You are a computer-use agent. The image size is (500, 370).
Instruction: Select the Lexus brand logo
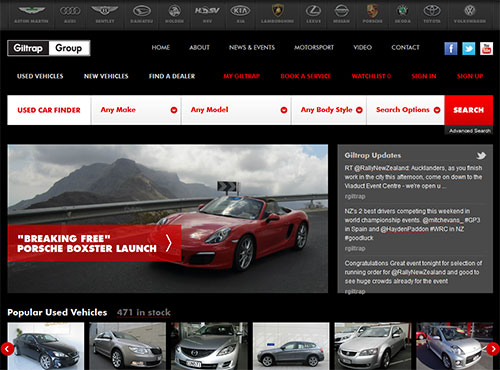pos(313,14)
